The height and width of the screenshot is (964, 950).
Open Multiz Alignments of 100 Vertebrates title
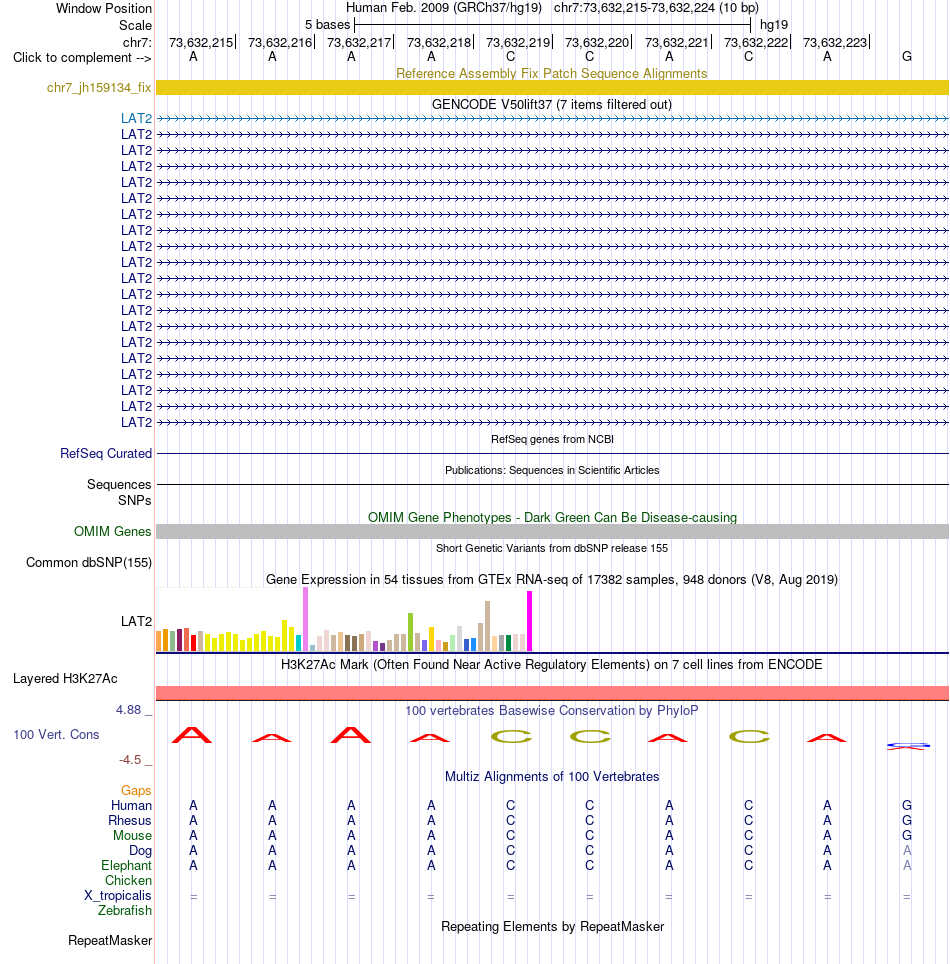pyautogui.click(x=552, y=776)
